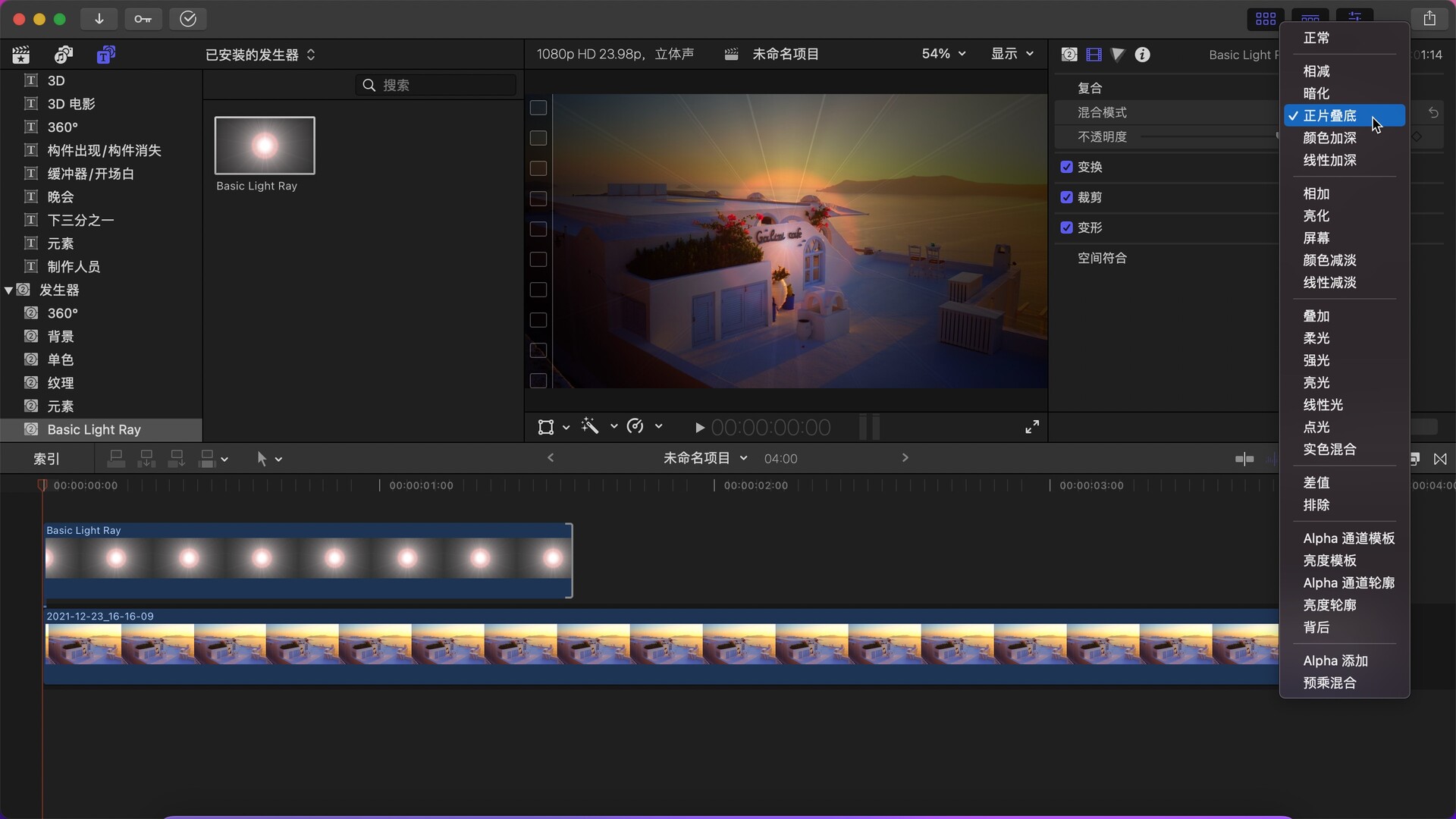Click the insert clip icon
Viewport: 1456px width, 819px height.
click(x=146, y=458)
